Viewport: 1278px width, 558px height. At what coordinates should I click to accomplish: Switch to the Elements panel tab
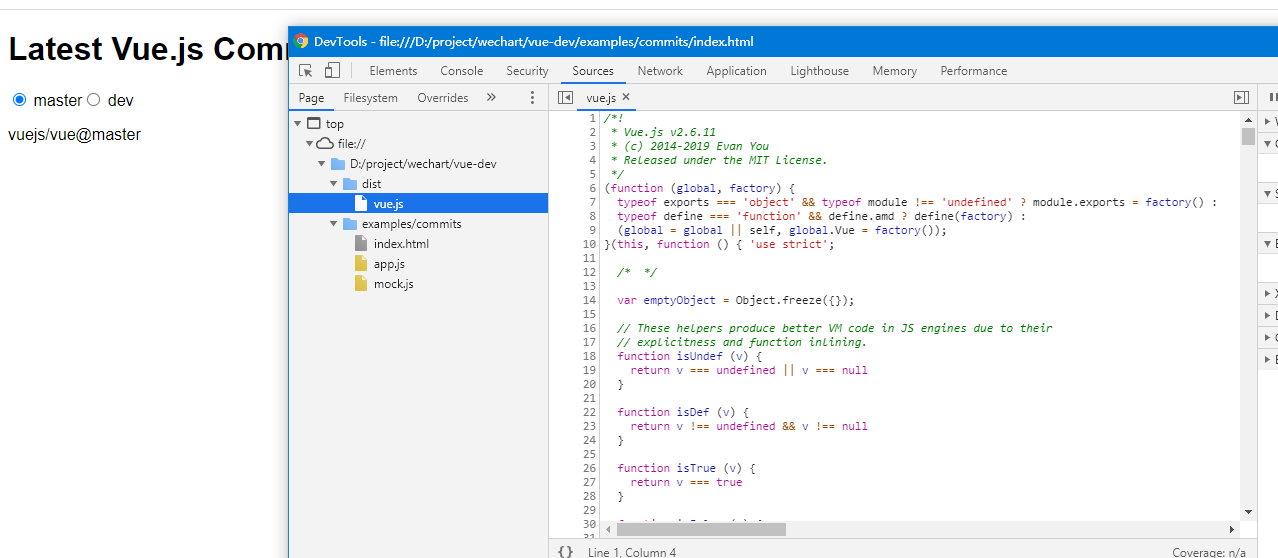point(393,71)
